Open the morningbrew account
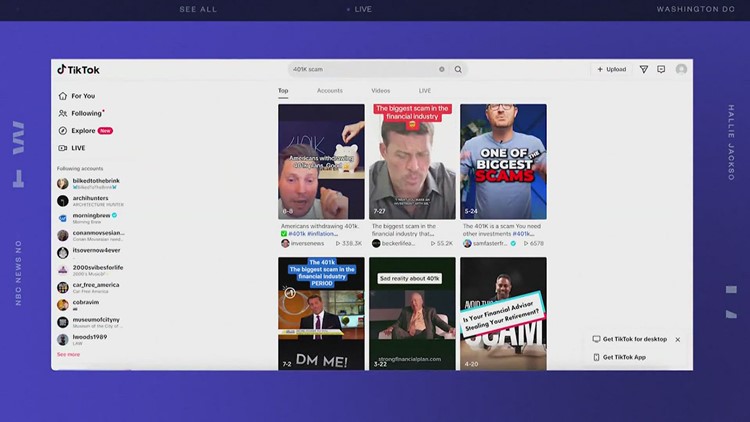750x422 pixels. 87,218
